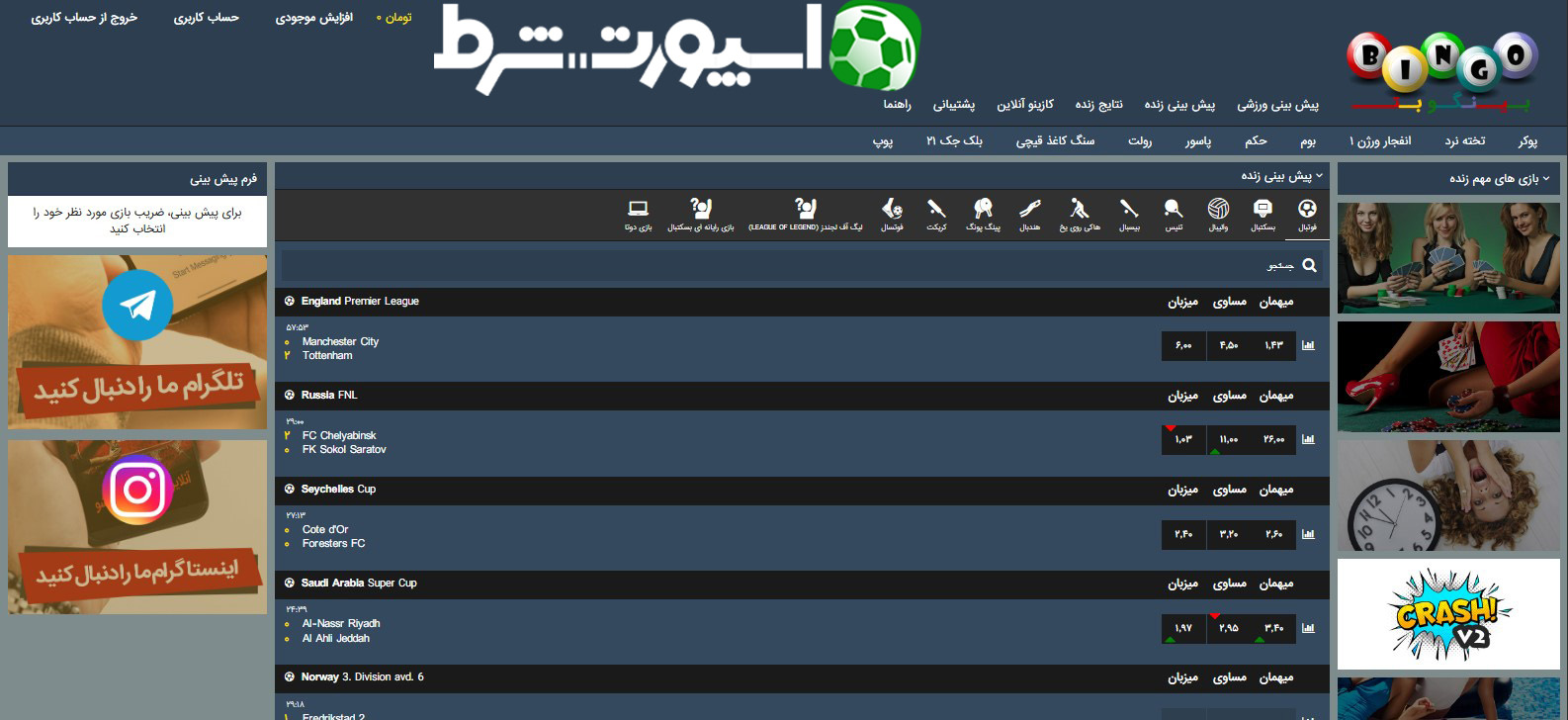The image size is (1568, 720).
Task: Click the search magnifier icon
Action: coord(1309,265)
